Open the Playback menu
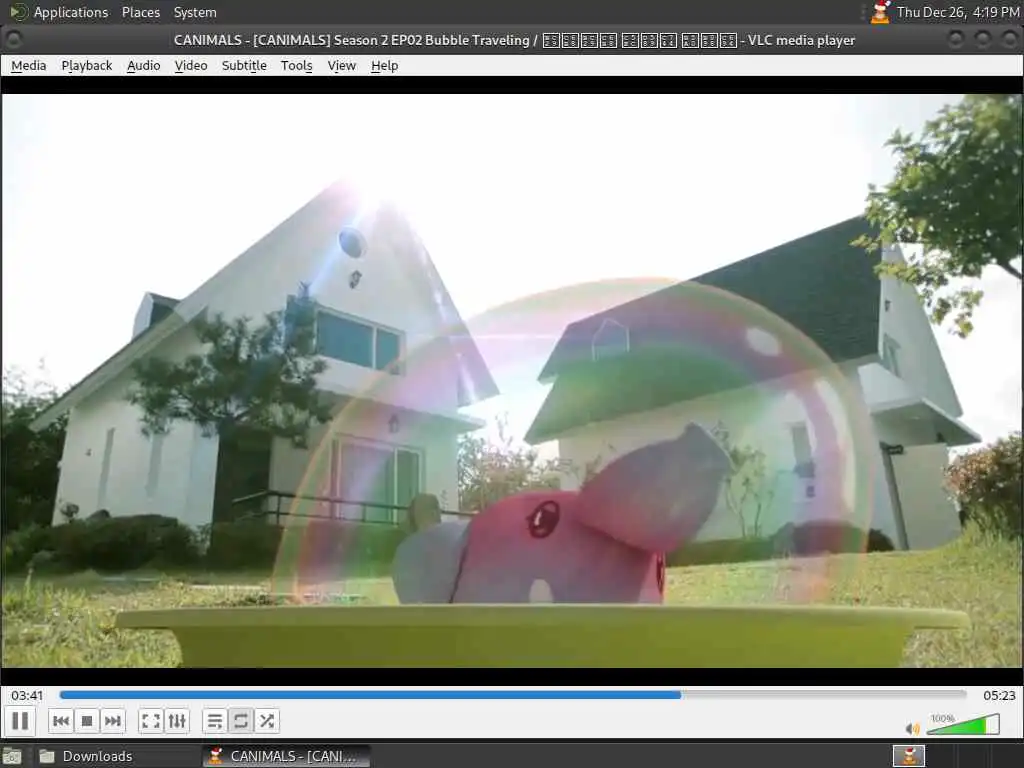1024x768 pixels. click(x=87, y=65)
